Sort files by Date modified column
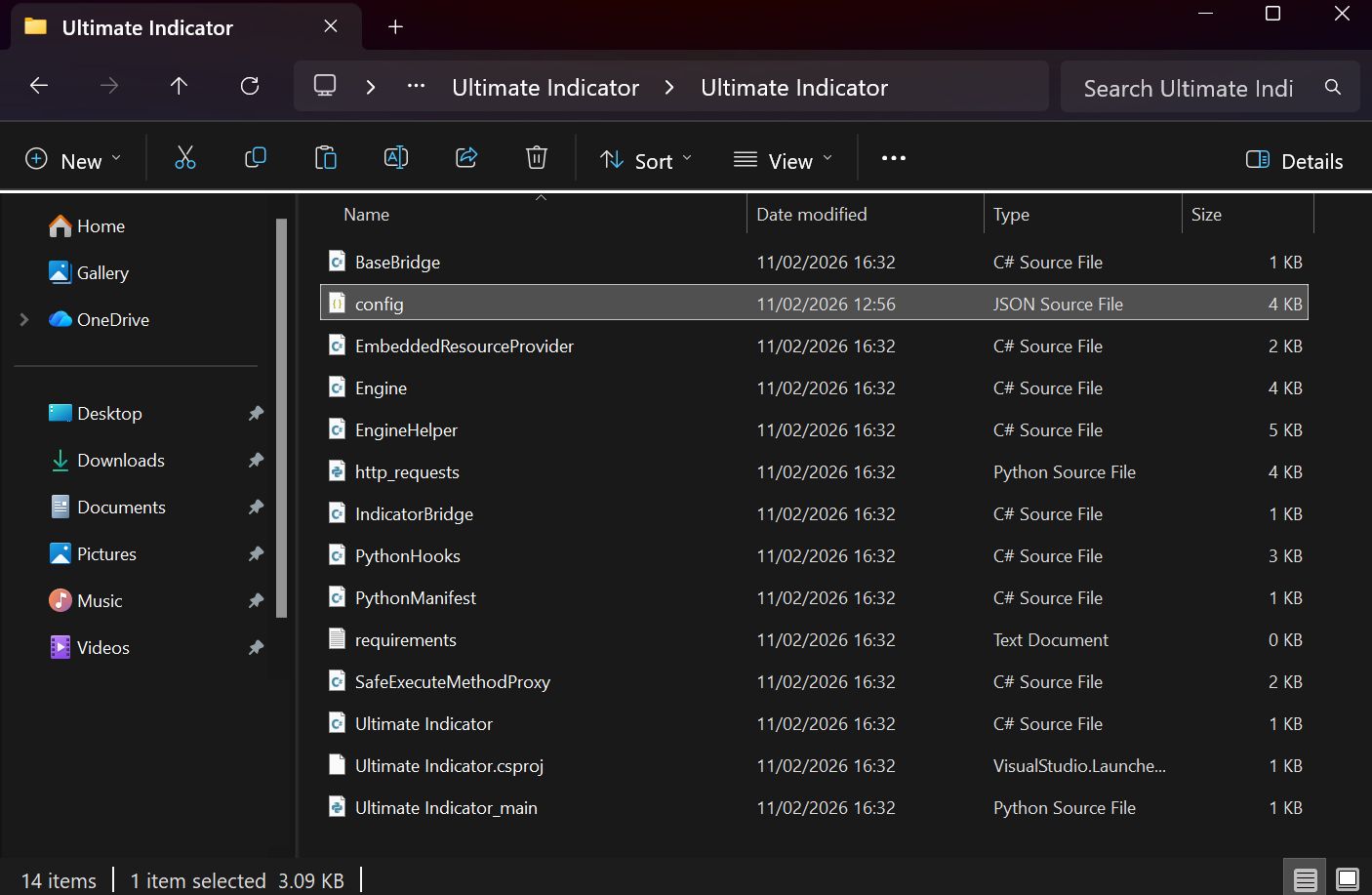 812,215
